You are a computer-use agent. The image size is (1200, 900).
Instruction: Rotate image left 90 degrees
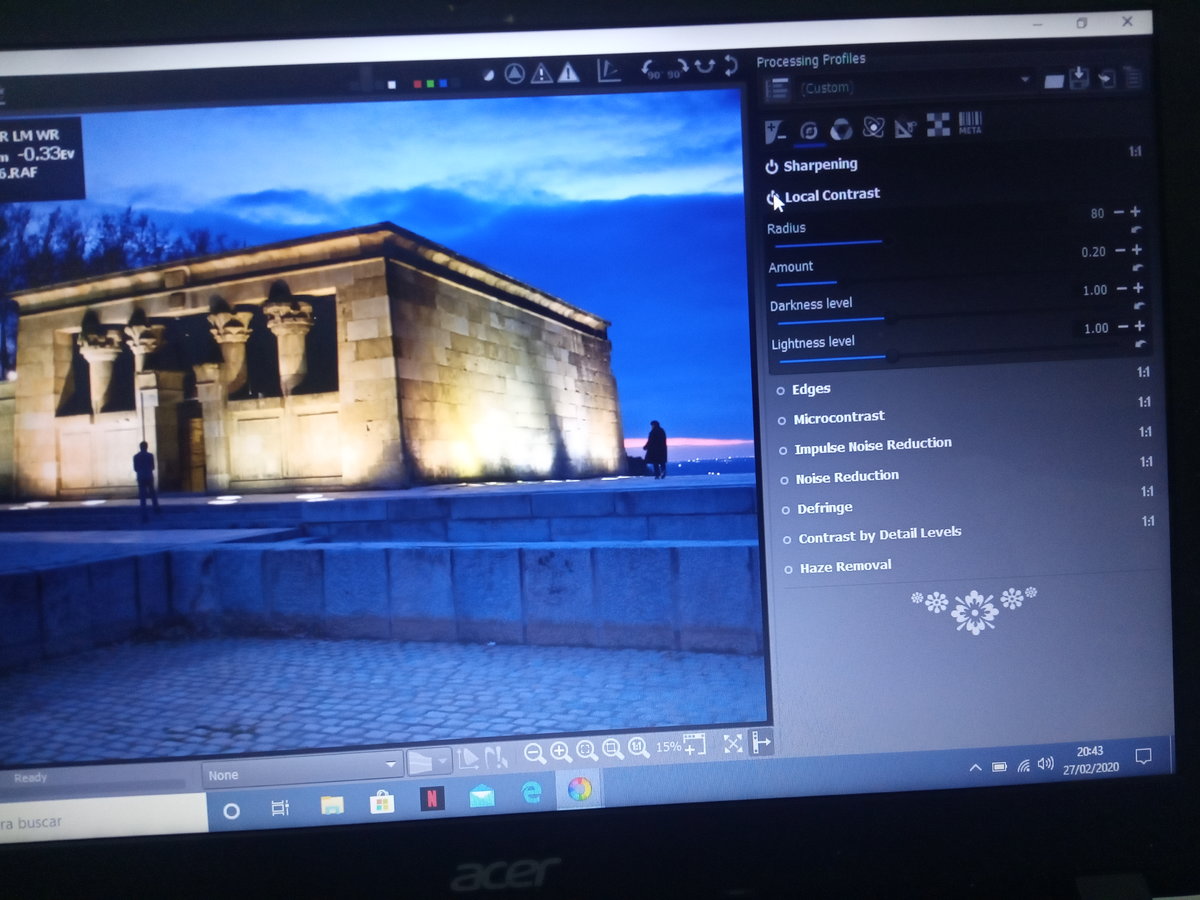tap(652, 68)
